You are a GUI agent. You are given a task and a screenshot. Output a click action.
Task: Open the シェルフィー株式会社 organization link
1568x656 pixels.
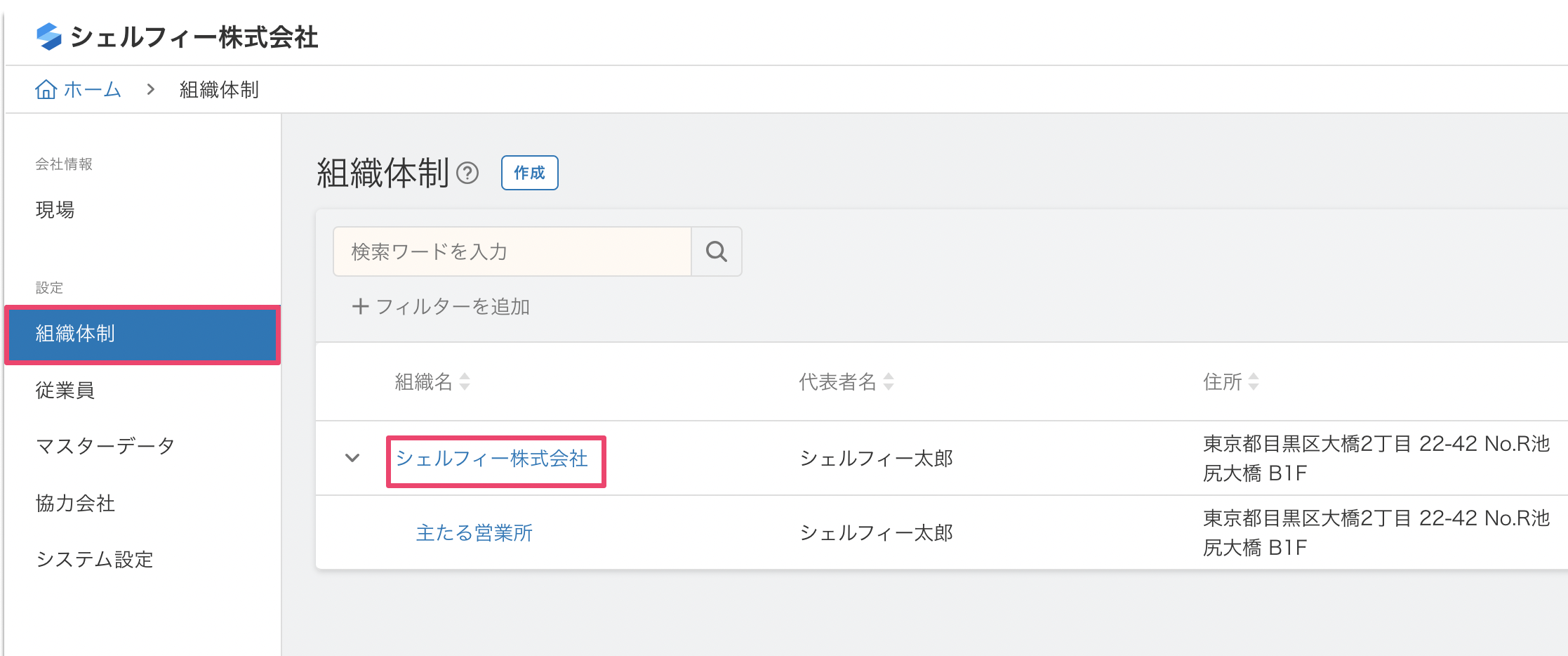(x=492, y=459)
